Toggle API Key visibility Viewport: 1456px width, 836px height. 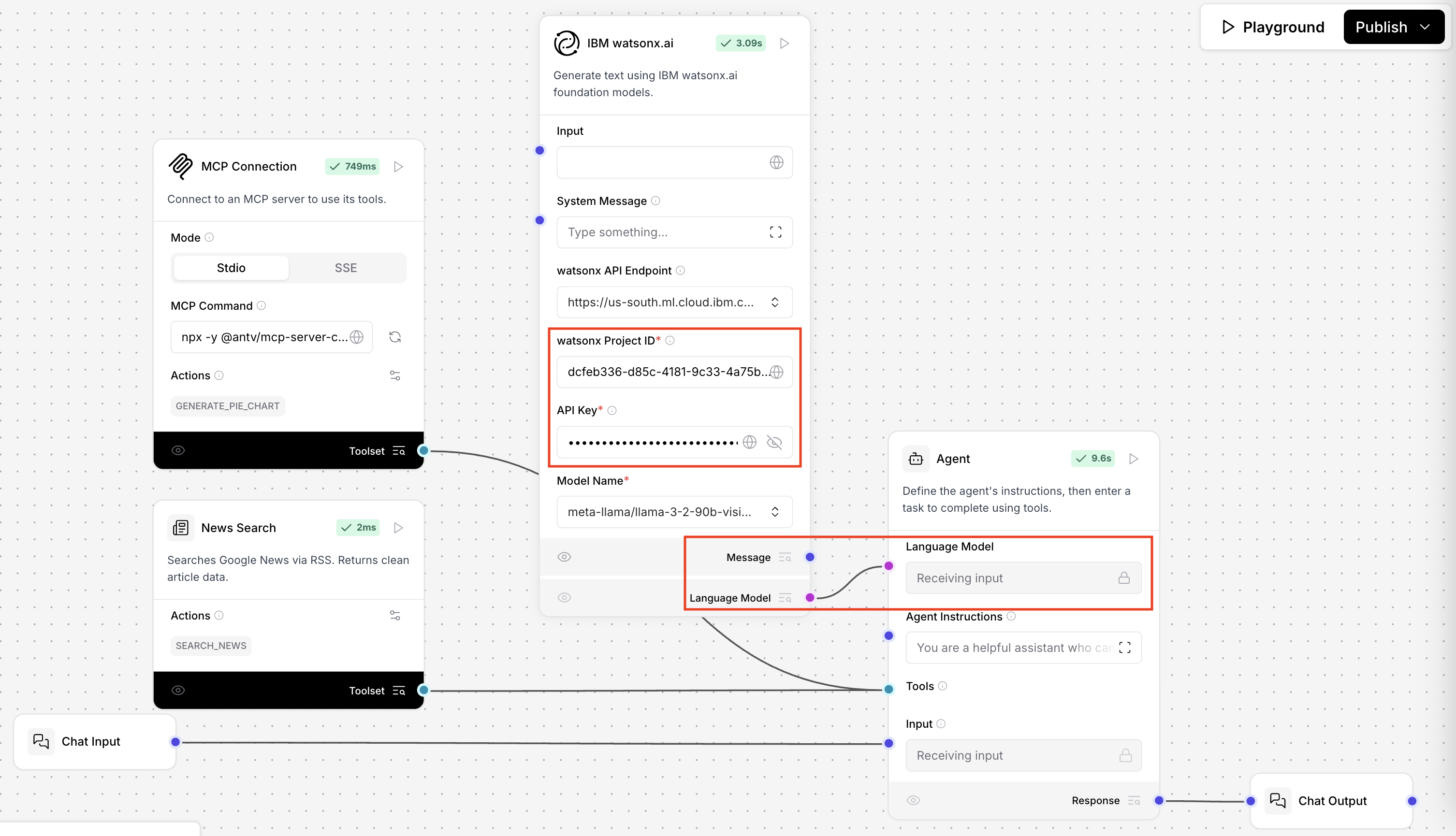774,442
